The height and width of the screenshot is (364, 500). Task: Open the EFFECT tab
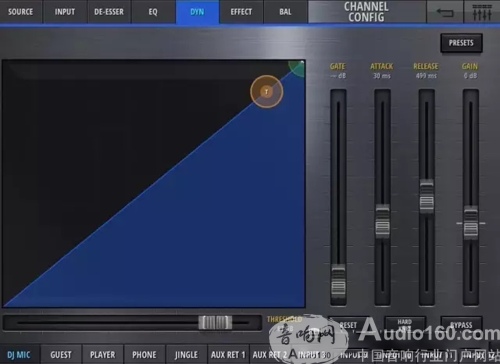tap(241, 12)
